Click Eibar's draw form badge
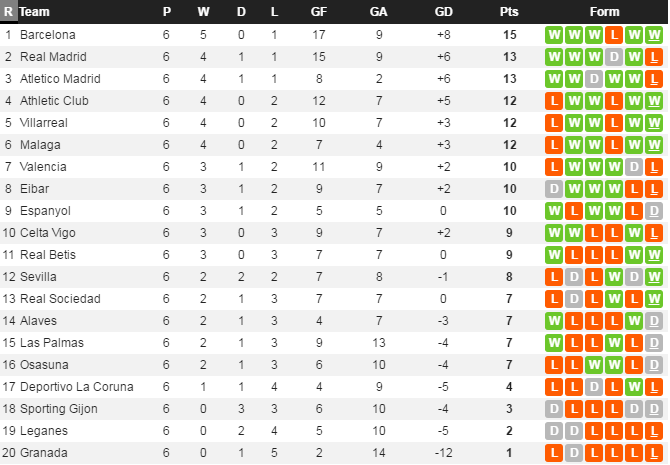This screenshot has height=465, width=670. (554, 189)
